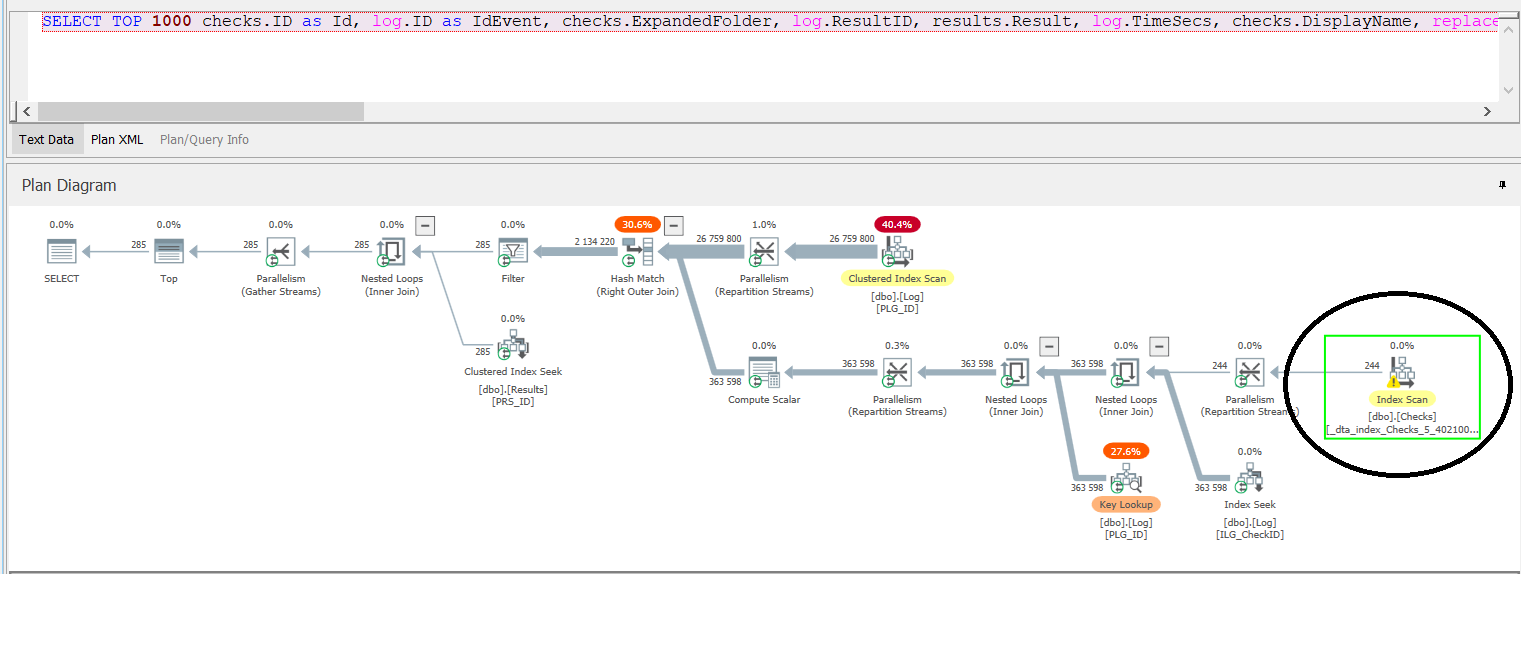This screenshot has height=648, width=1521.
Task: Click the 'Plan Diagram' panel title
Action: coord(69,185)
